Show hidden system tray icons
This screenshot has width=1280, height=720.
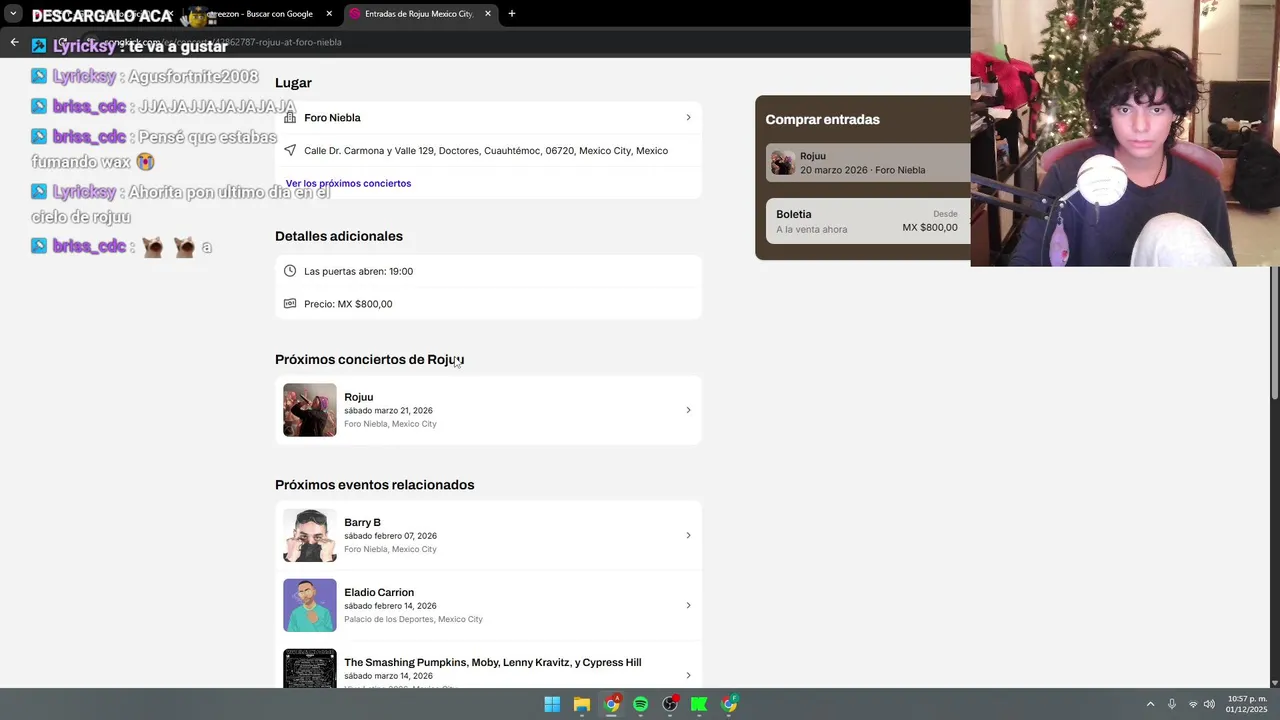[1150, 704]
